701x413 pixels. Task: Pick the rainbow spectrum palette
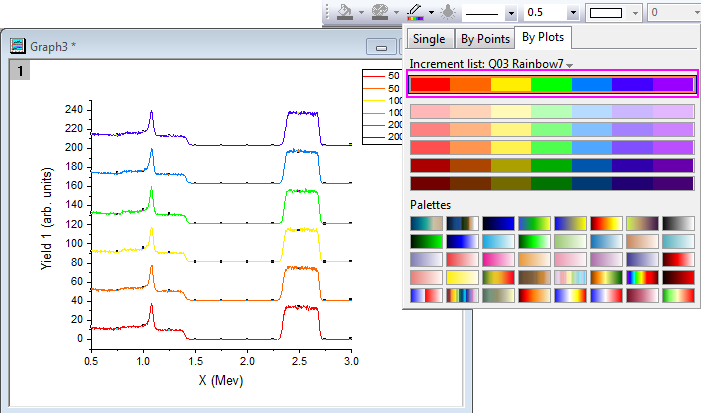pyautogui.click(x=642, y=277)
